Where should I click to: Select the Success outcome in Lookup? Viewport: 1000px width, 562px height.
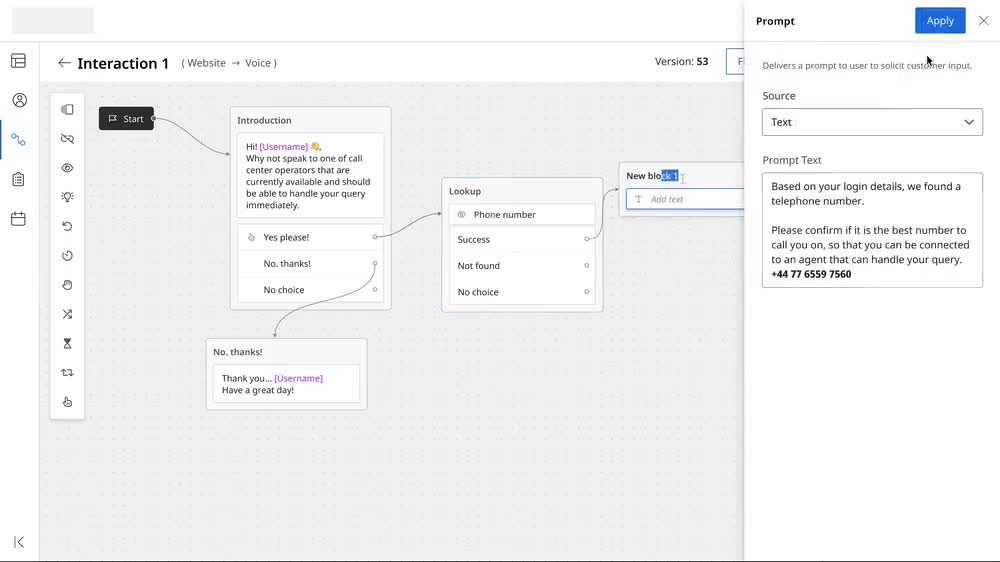[x=522, y=239]
